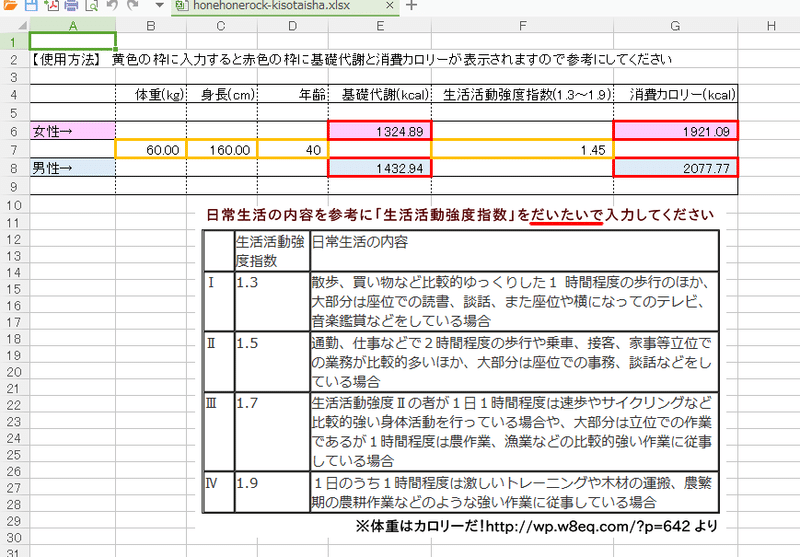Select column H header

pos(770,26)
